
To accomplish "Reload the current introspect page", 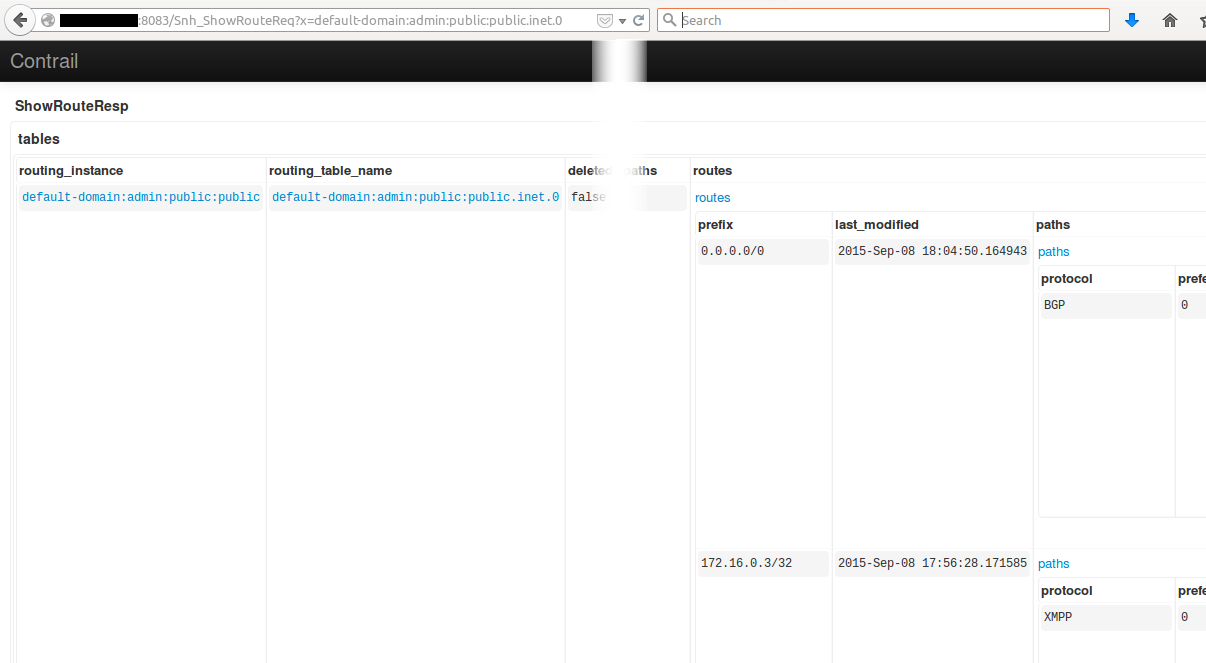I will (x=638, y=19).
